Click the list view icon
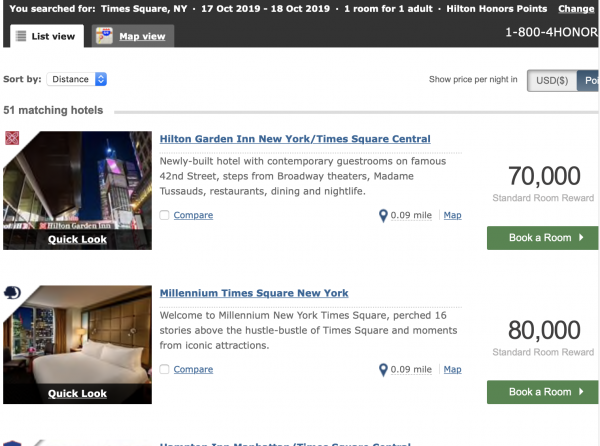Screen dimensions: 600x446 (22, 37)
